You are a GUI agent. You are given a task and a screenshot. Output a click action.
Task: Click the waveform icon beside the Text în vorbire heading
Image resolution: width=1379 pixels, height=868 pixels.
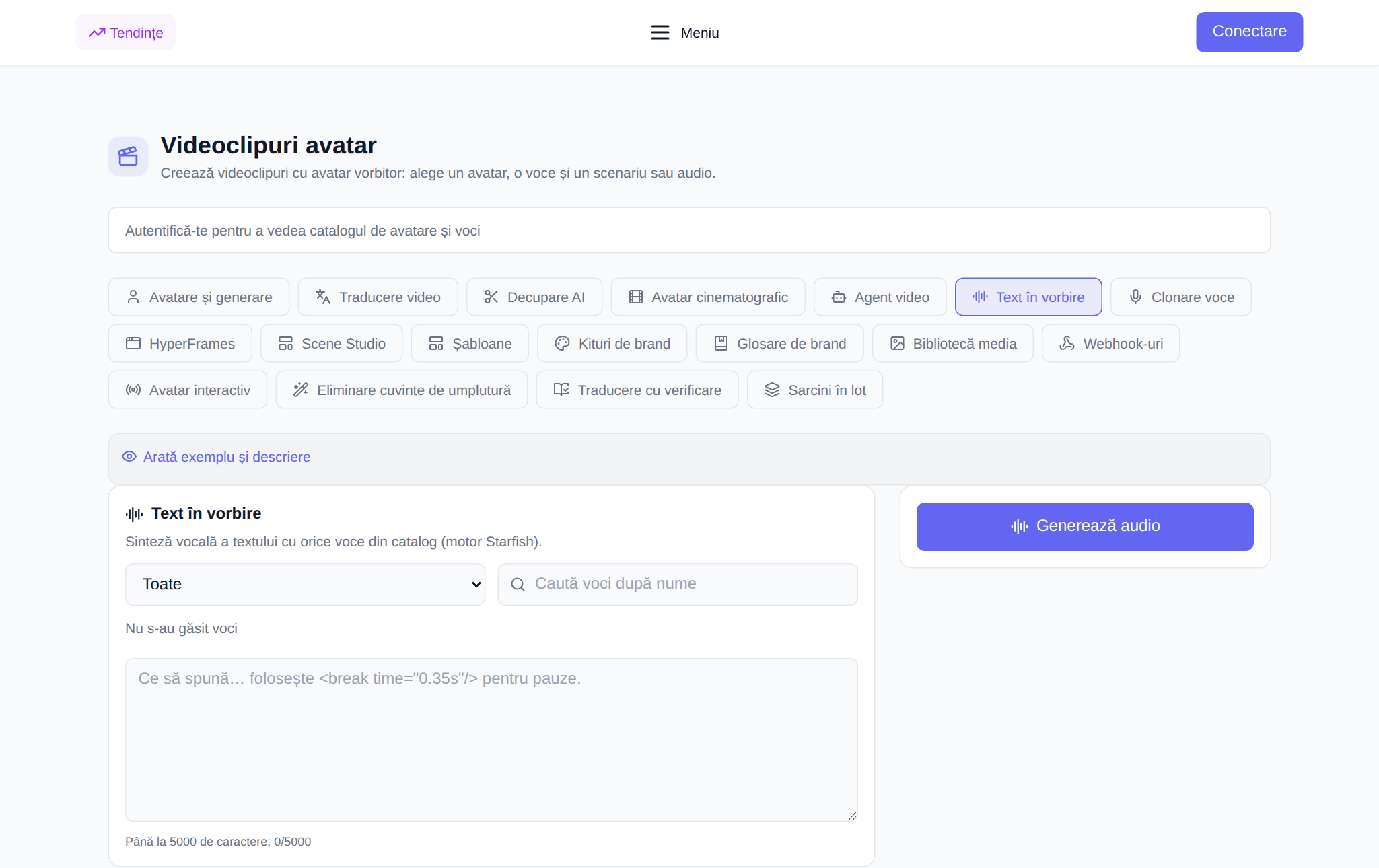(134, 514)
